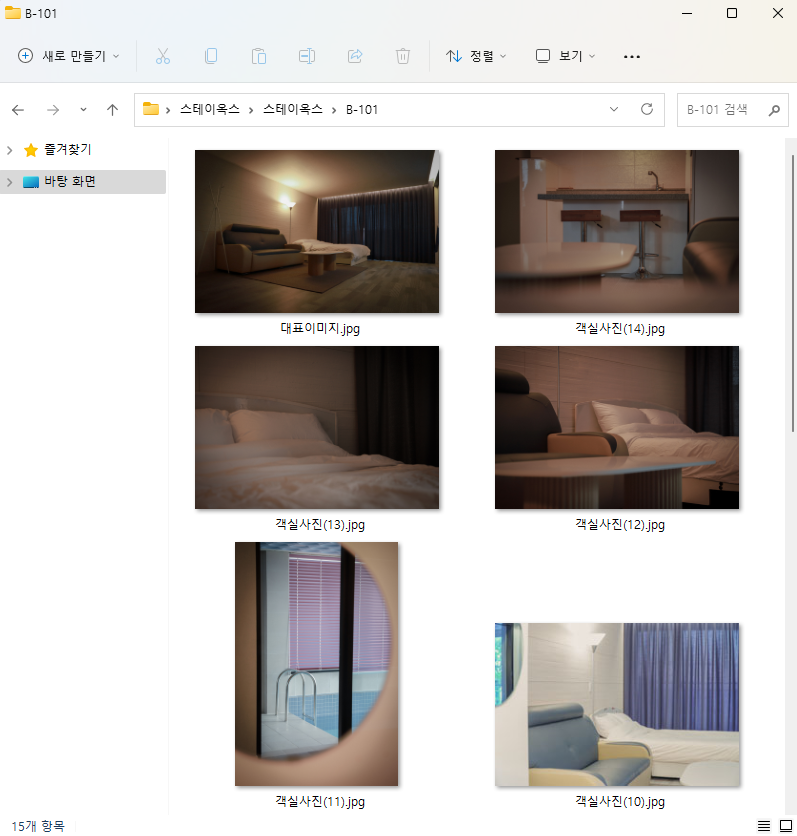
Task: Switch to large thumbnails view icon
Action: tap(786, 826)
